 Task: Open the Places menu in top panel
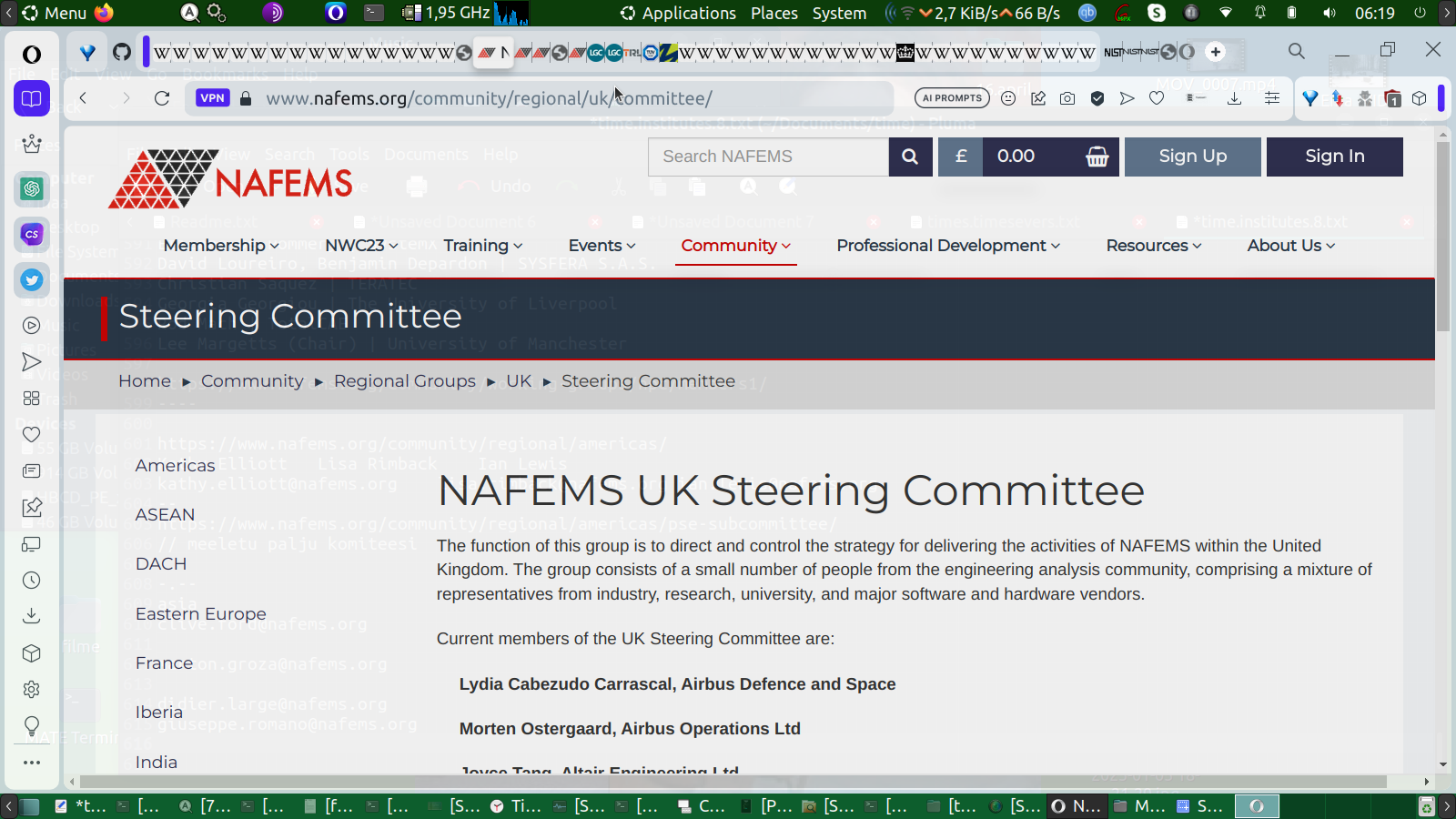[x=774, y=13]
